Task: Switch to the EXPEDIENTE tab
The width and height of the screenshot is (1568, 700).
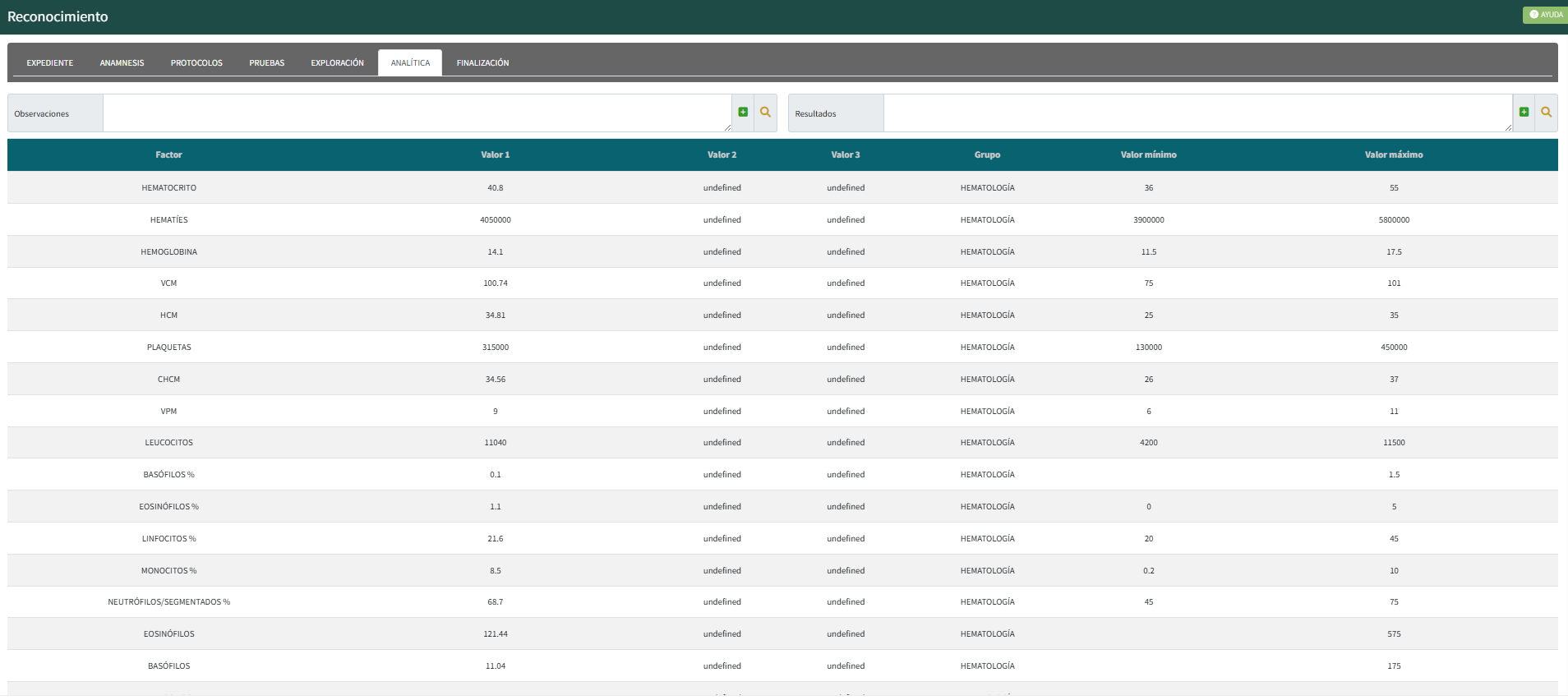Action: [50, 63]
